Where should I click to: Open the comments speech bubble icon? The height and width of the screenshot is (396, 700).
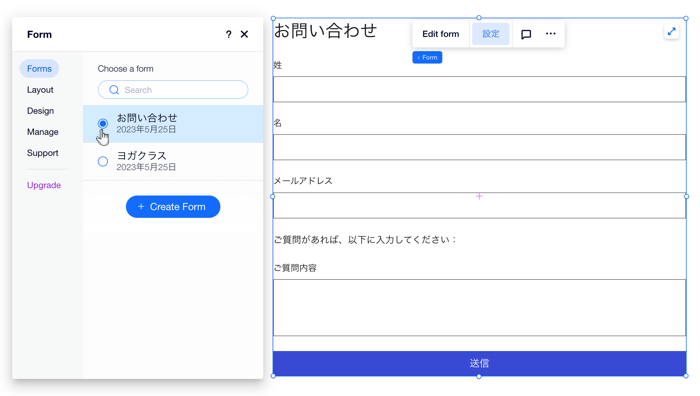526,34
